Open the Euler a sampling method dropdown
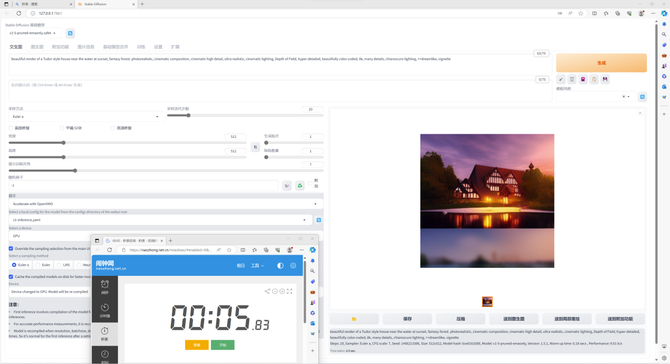 pyautogui.click(x=86, y=117)
